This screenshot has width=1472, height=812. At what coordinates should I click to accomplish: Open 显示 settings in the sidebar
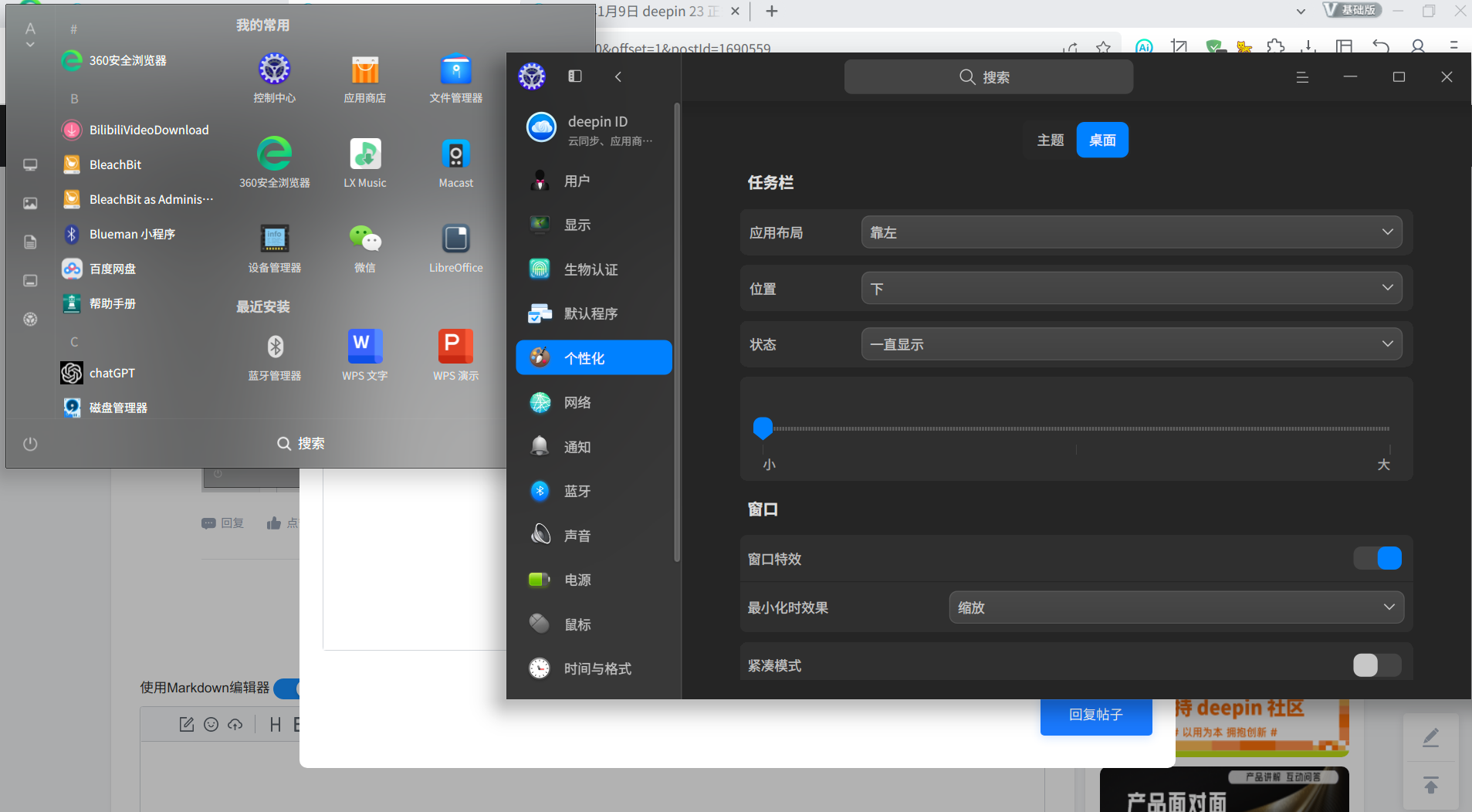[x=594, y=225]
